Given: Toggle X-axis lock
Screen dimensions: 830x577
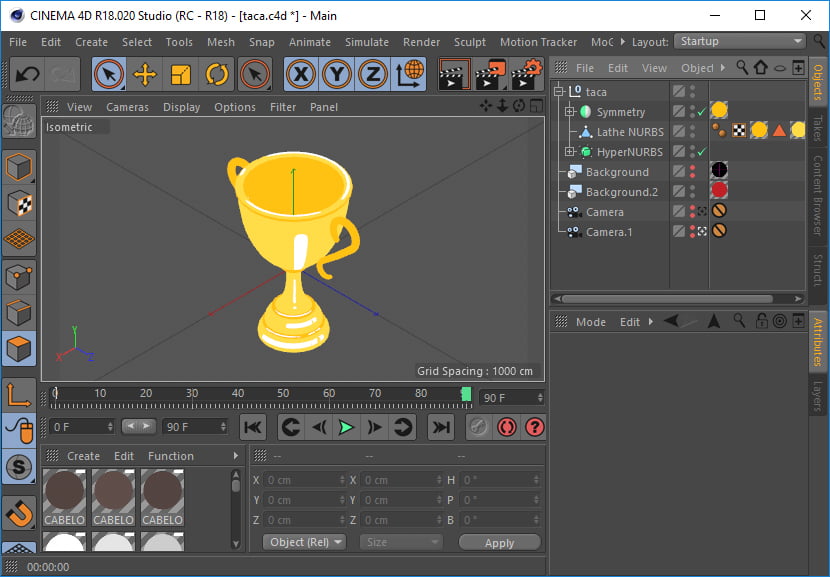Looking at the screenshot, I should pos(301,74).
